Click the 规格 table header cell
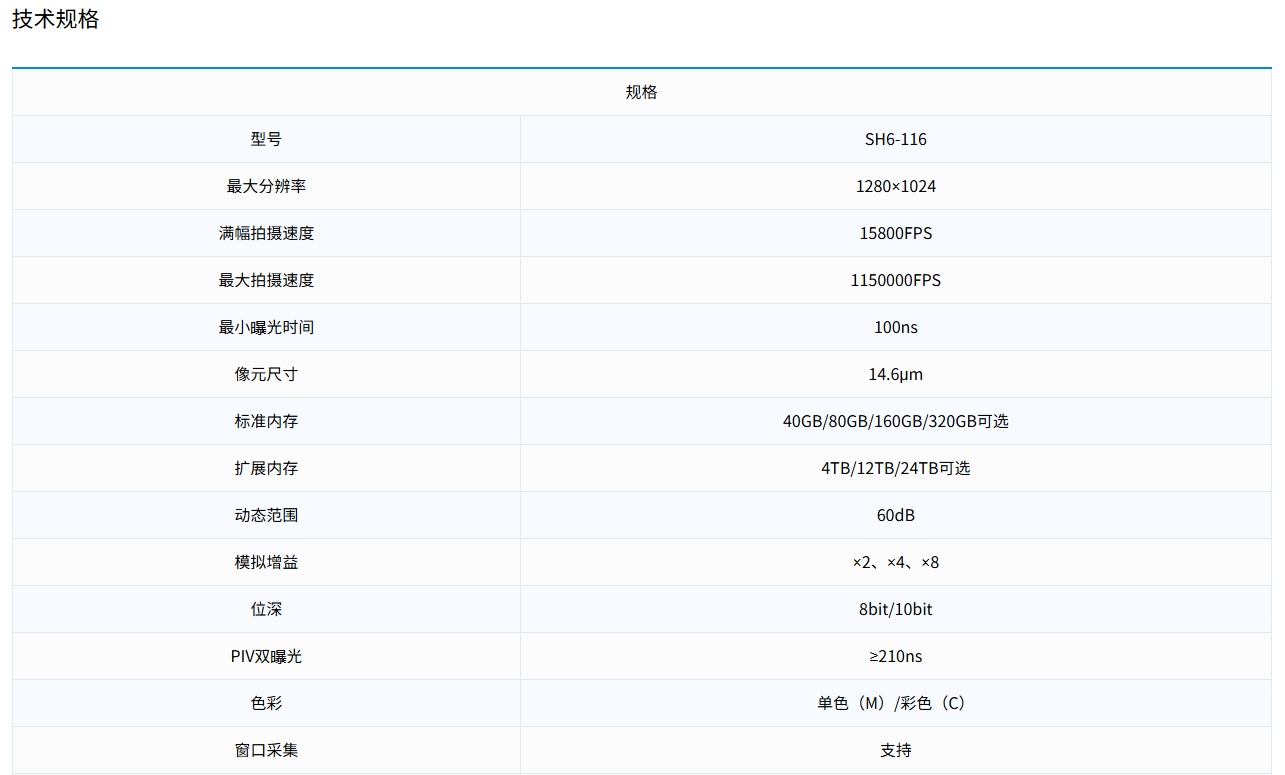 [x=641, y=92]
